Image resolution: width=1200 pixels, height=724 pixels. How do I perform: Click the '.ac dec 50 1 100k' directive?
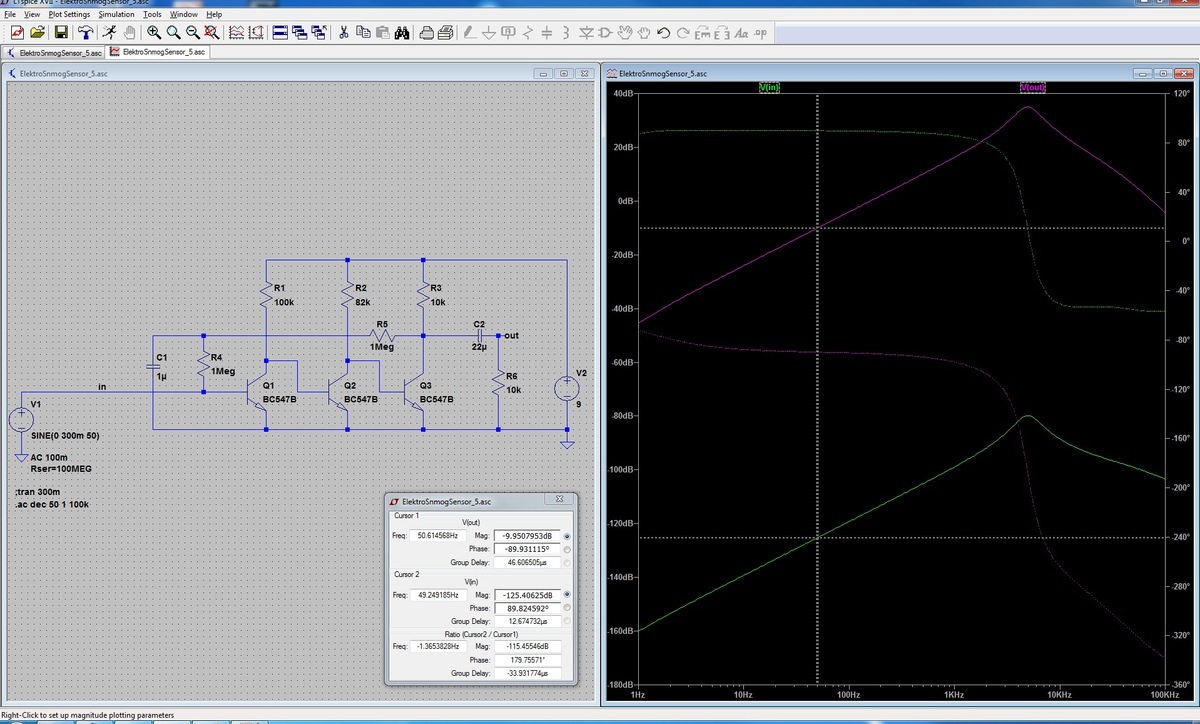point(52,505)
